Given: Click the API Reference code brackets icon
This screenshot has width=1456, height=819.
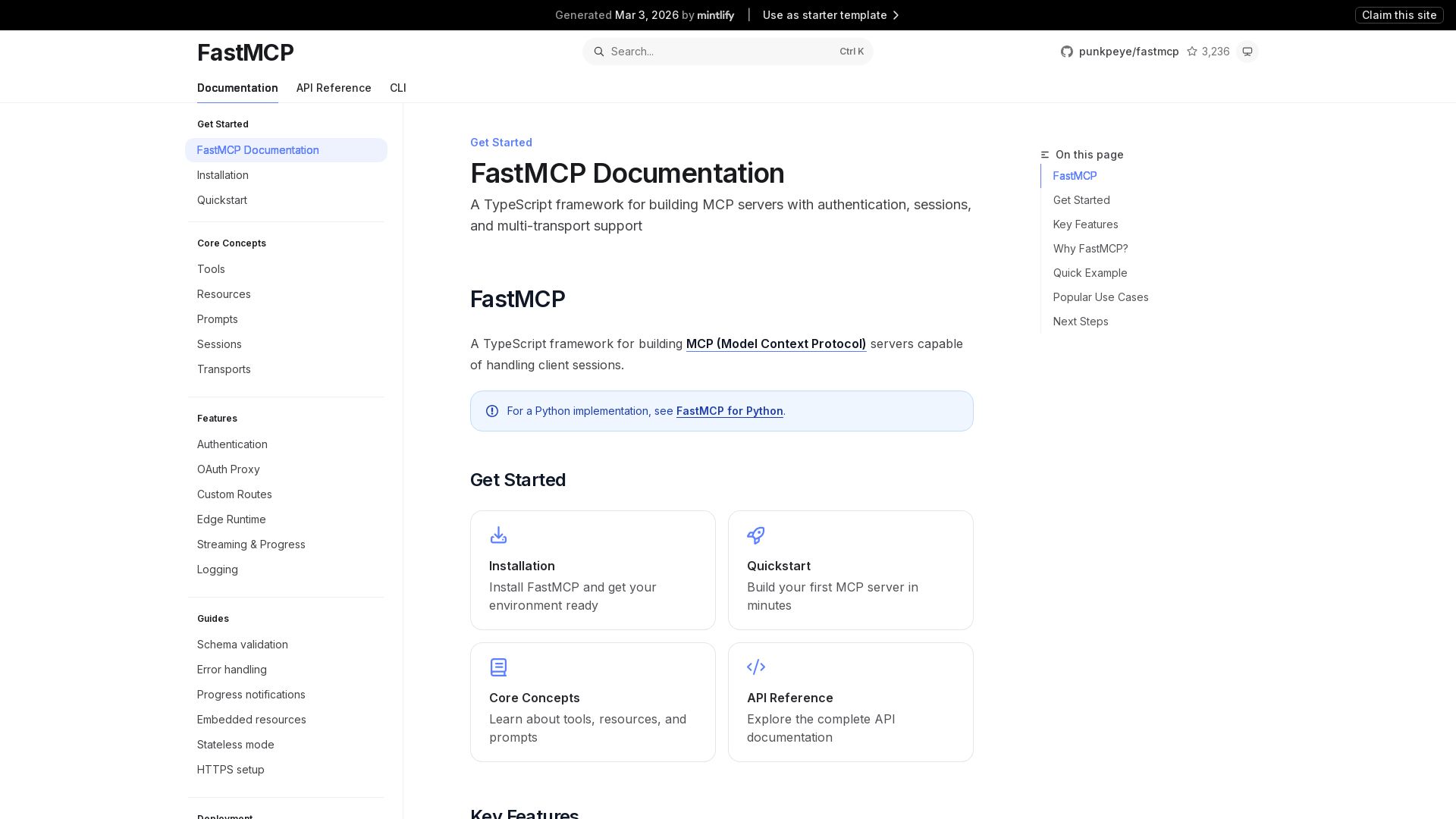Looking at the screenshot, I should pos(756,667).
